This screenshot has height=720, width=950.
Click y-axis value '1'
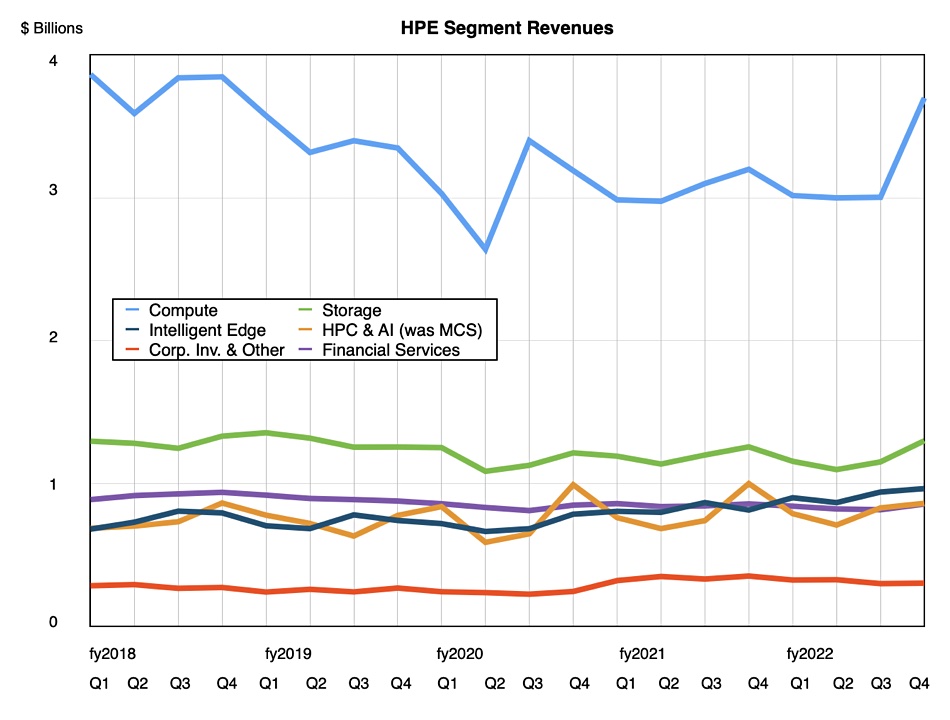point(53,484)
